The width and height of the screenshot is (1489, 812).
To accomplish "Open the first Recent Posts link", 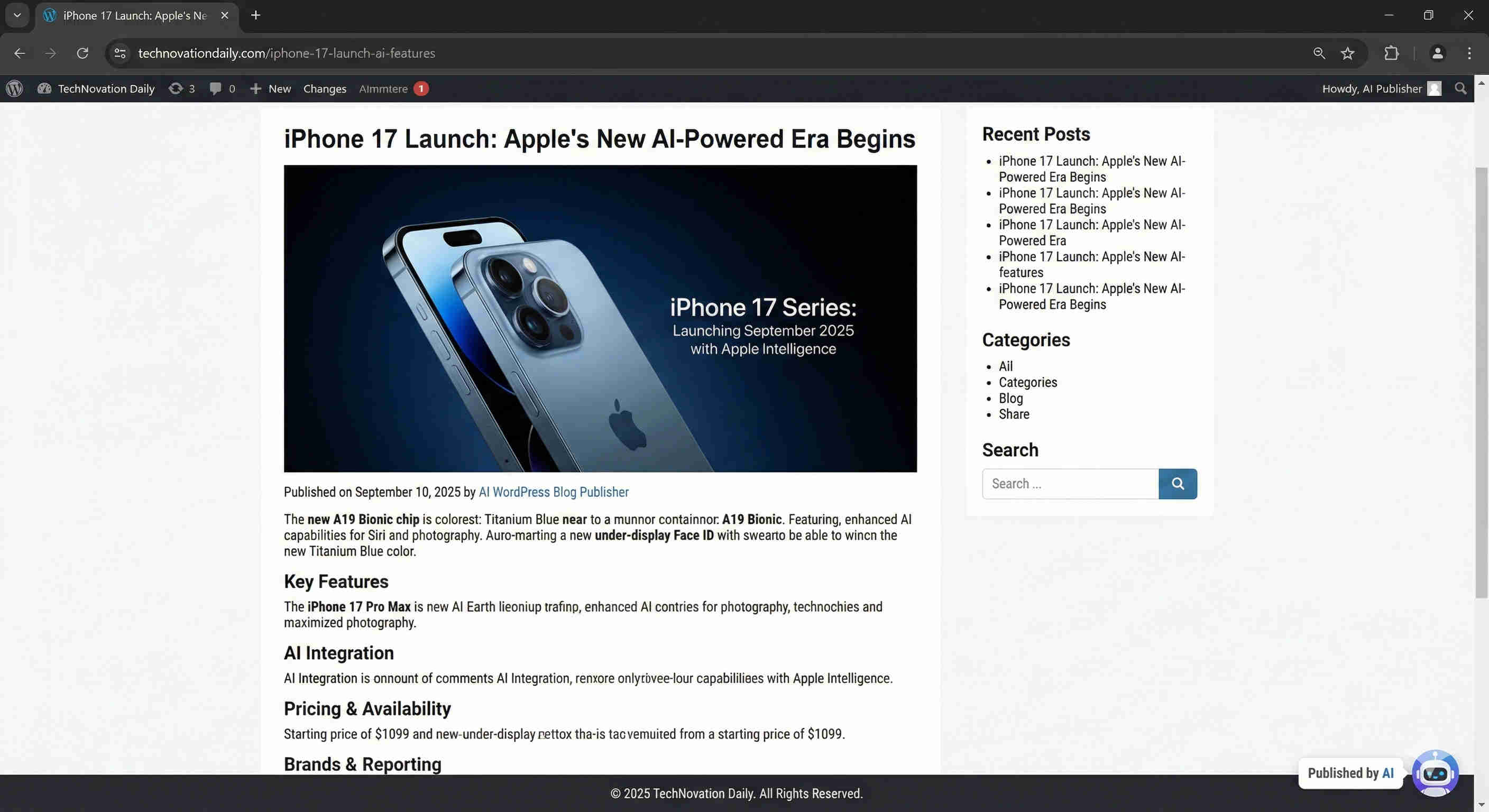I will point(1091,169).
